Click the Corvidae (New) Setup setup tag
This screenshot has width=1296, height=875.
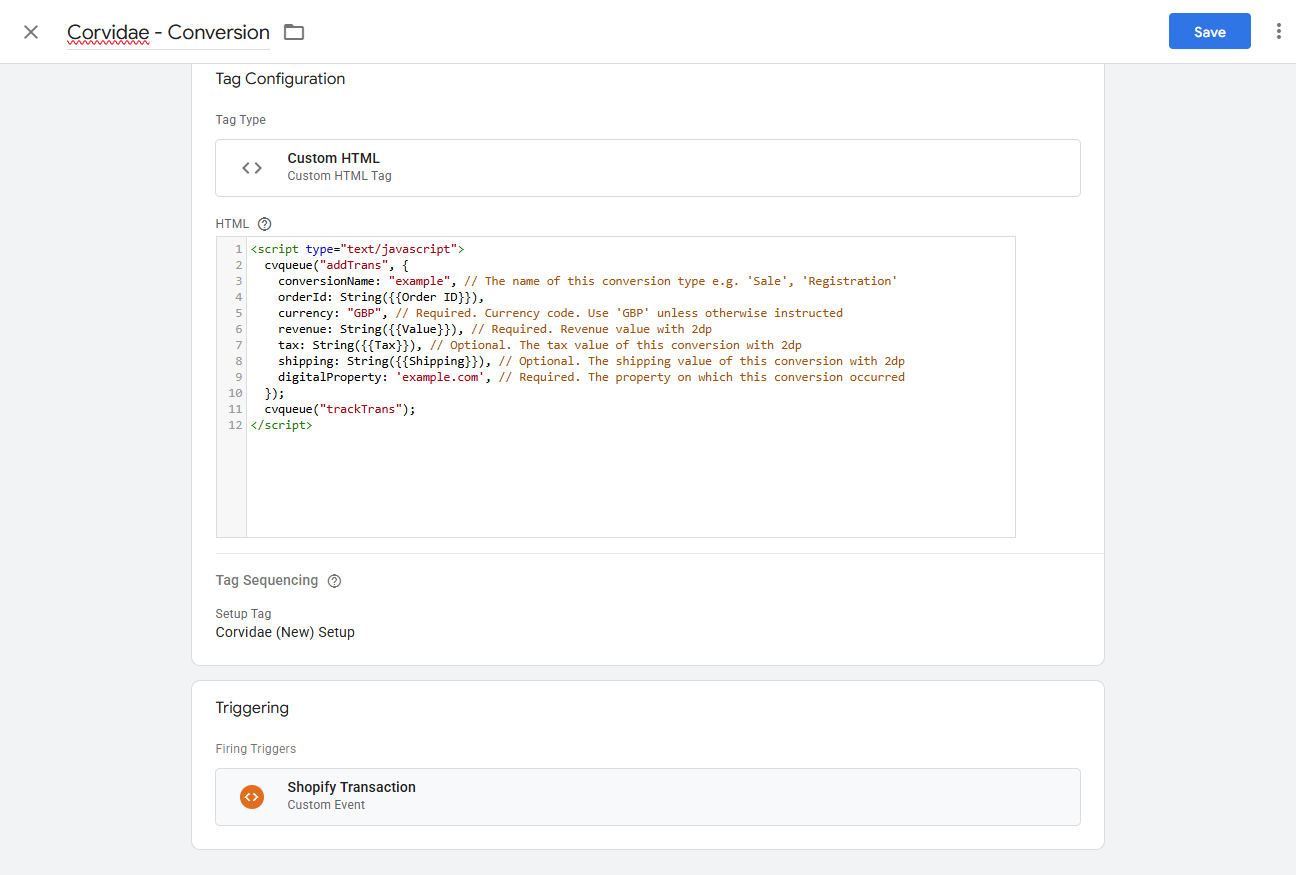(x=285, y=632)
